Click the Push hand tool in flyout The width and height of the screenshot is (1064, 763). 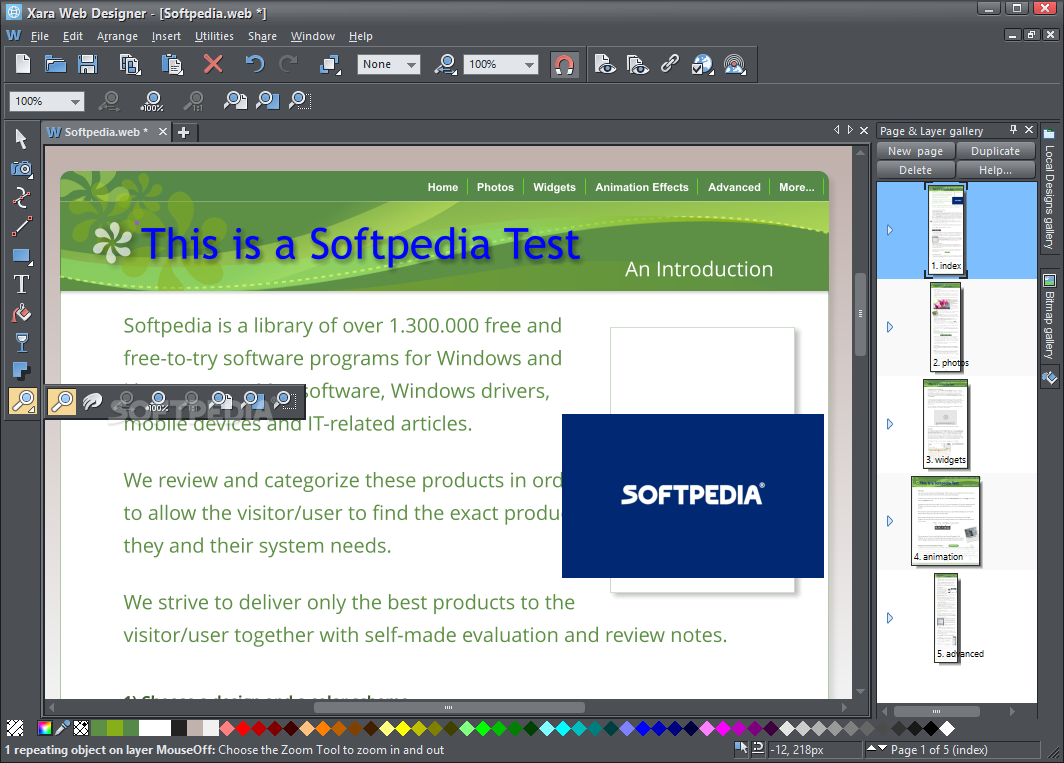(92, 402)
